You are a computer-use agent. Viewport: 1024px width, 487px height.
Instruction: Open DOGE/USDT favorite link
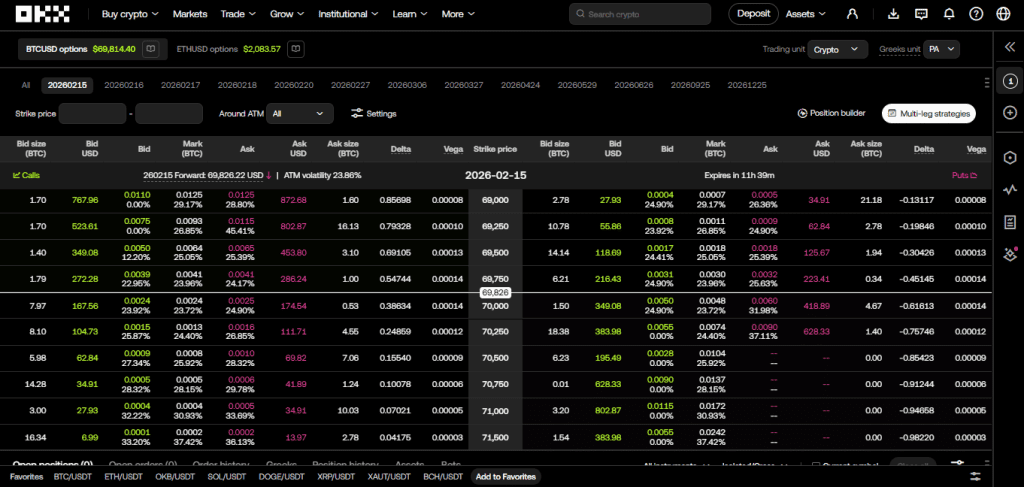(281, 477)
